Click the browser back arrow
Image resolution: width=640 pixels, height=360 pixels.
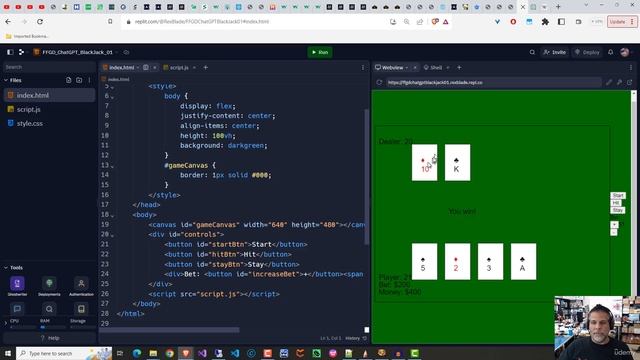coord(8,22)
